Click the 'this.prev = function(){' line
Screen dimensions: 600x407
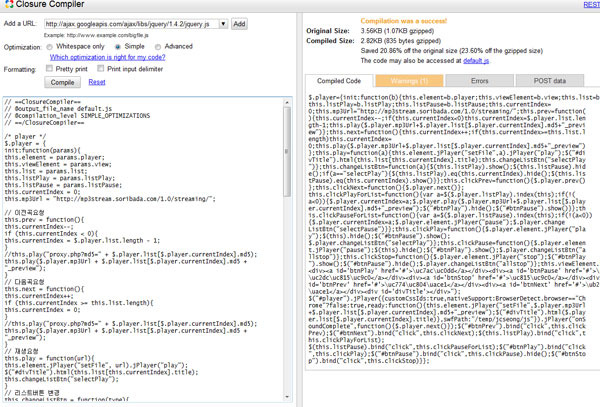click(44, 220)
